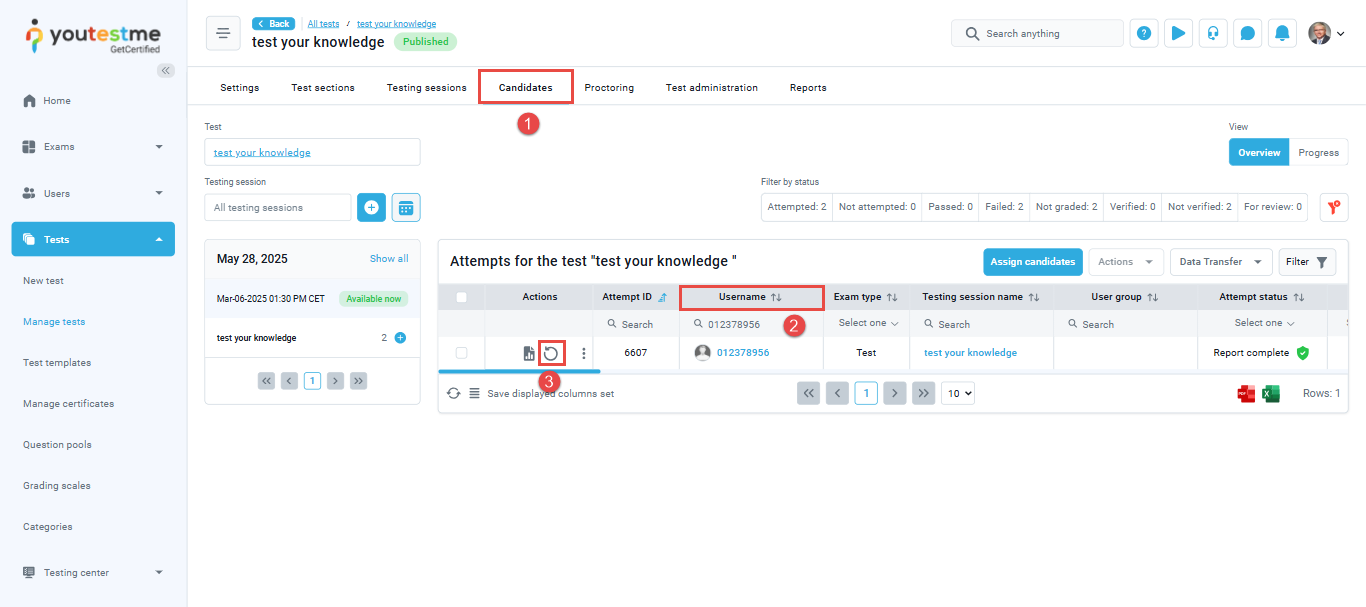This screenshot has height=607, width=1366.
Task: Filter by Not graded: 2 status
Action: pos(1066,207)
